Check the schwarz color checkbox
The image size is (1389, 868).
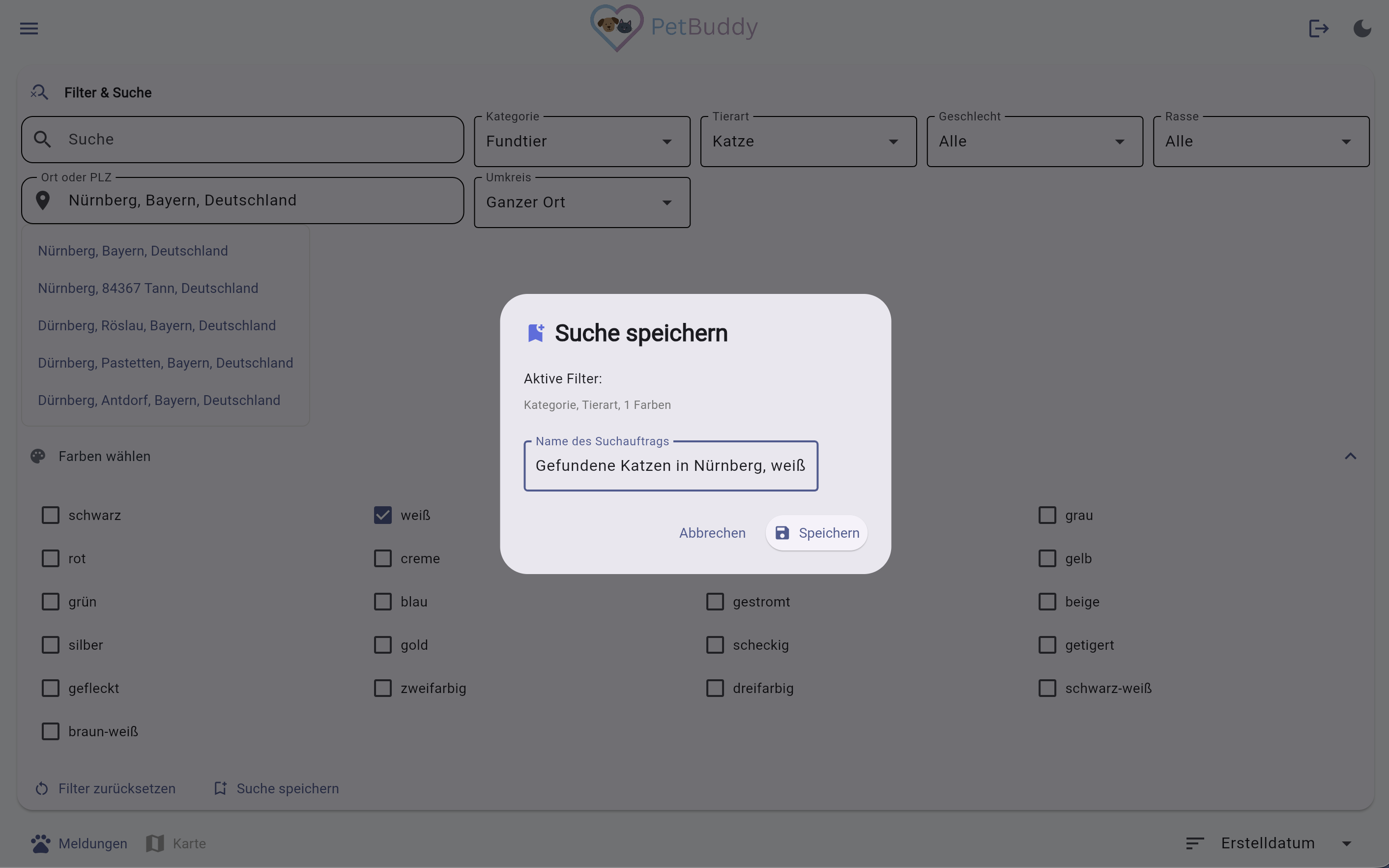pyautogui.click(x=51, y=516)
